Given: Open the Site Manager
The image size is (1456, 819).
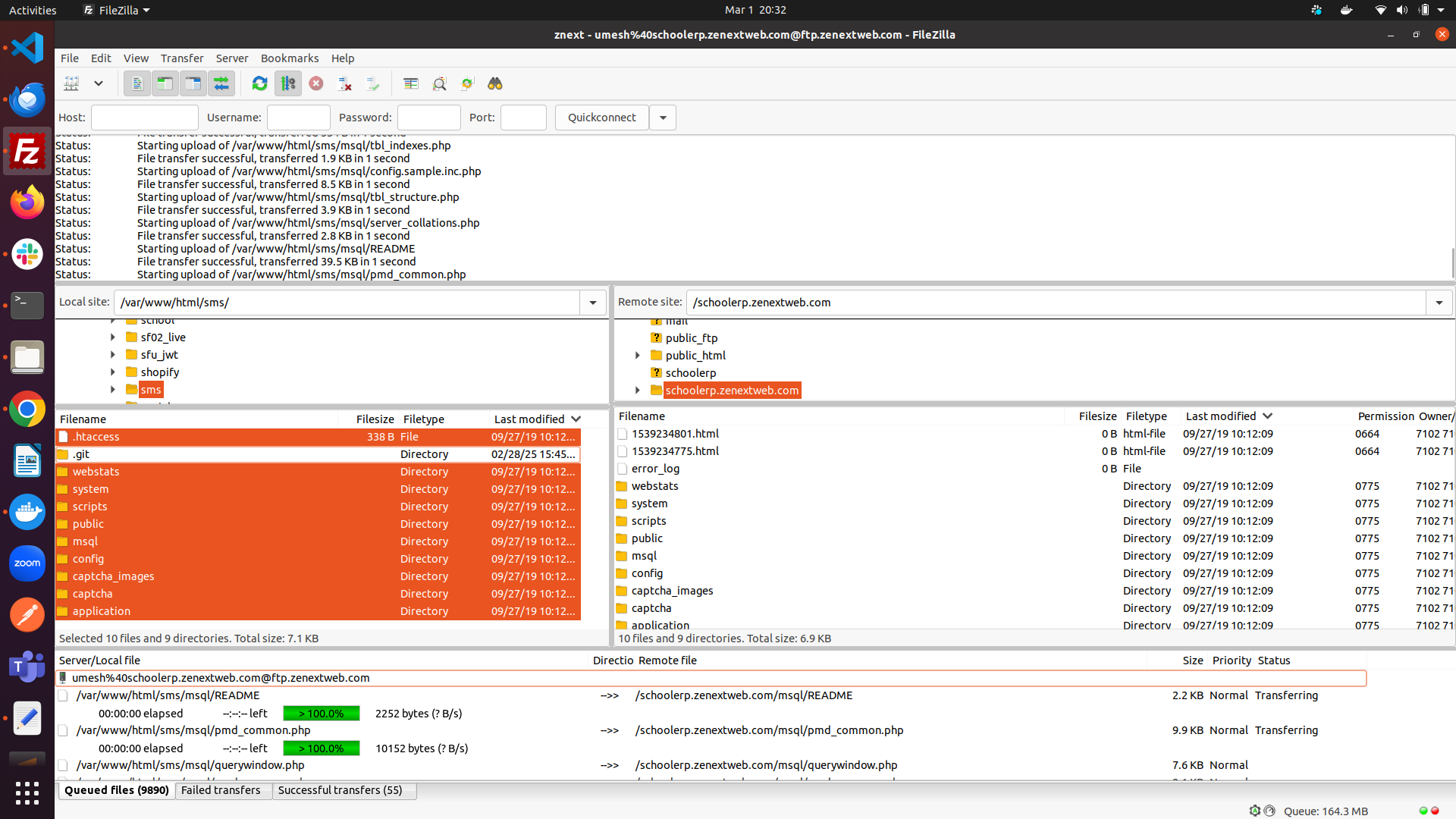Looking at the screenshot, I should coord(72,83).
